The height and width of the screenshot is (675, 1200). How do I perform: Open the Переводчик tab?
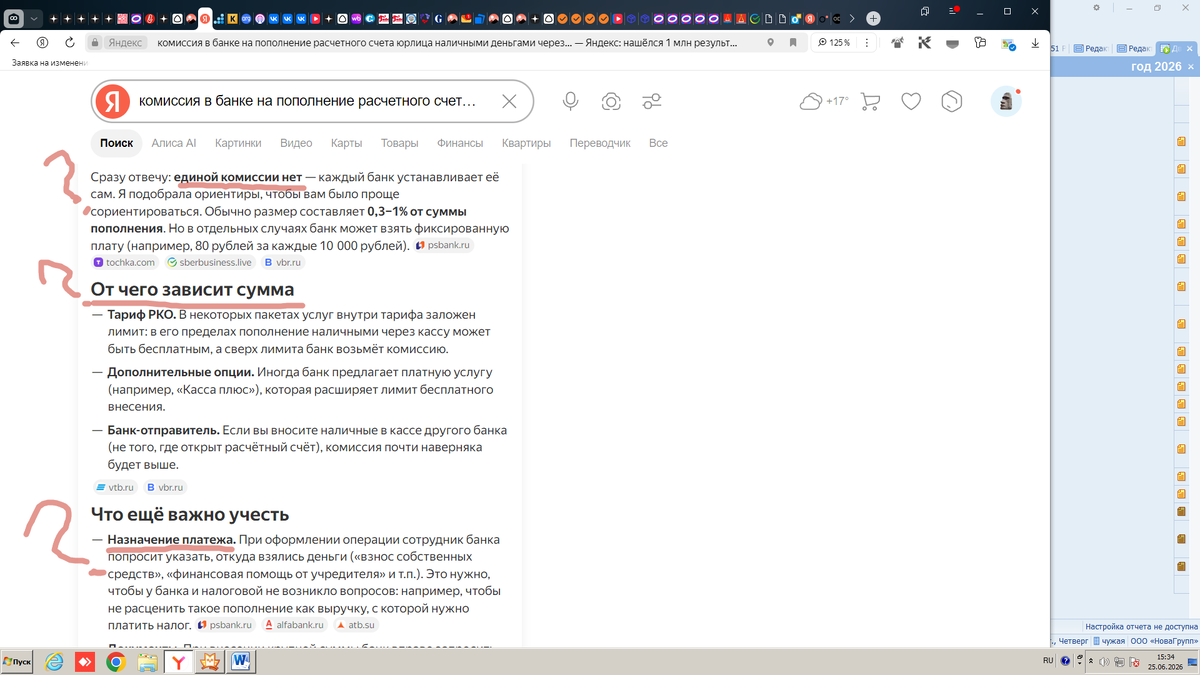[x=600, y=143]
